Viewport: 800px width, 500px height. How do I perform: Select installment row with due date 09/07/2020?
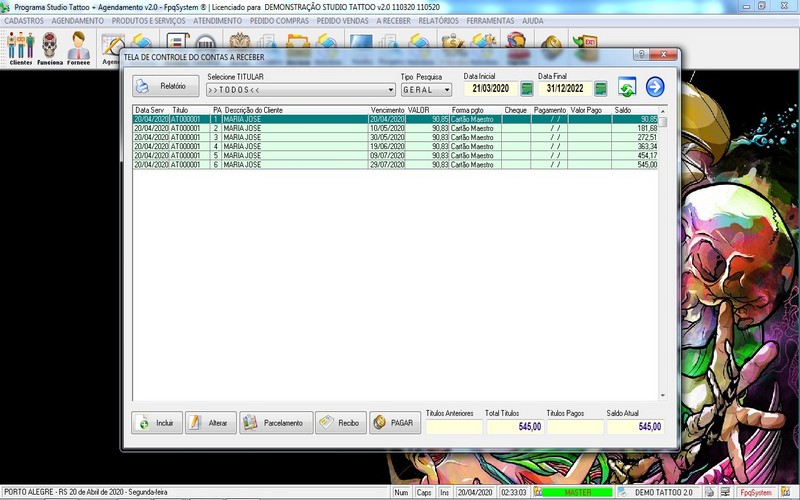[x=395, y=156]
